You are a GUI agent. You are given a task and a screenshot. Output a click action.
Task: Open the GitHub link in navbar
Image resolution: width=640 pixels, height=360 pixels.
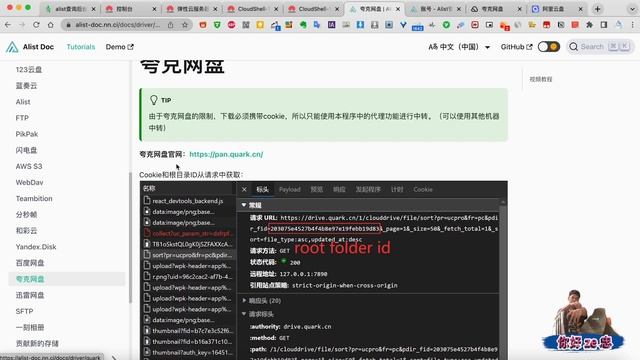pyautogui.click(x=516, y=47)
